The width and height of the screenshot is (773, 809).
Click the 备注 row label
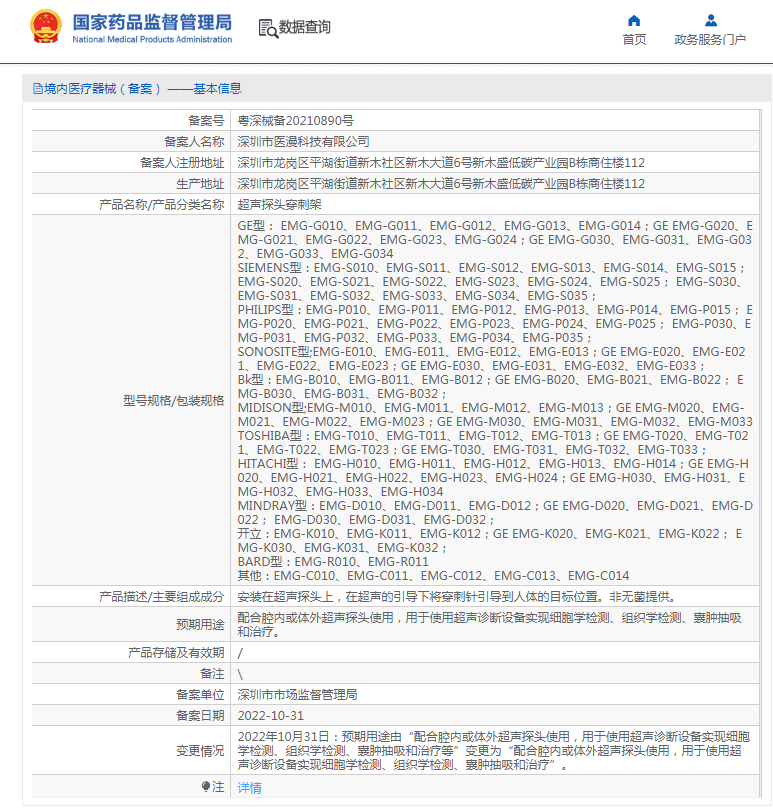tap(212, 674)
